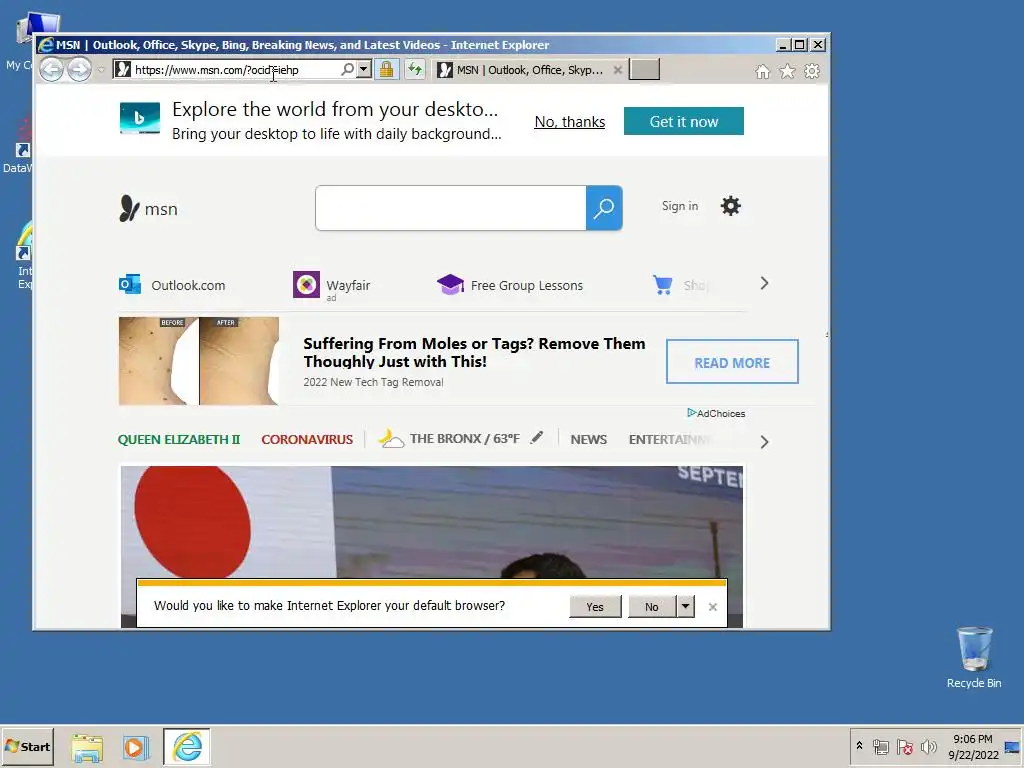Open the before/after mole ad image

pos(199,361)
